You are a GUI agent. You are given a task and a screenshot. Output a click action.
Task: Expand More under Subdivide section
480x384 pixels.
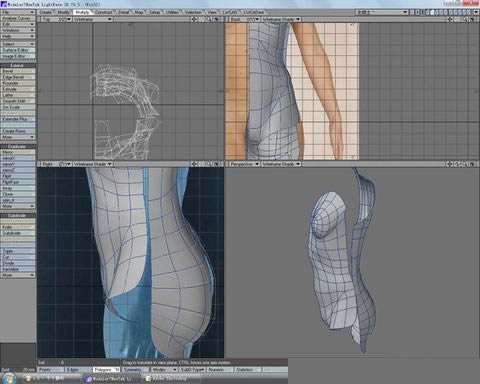(18, 275)
